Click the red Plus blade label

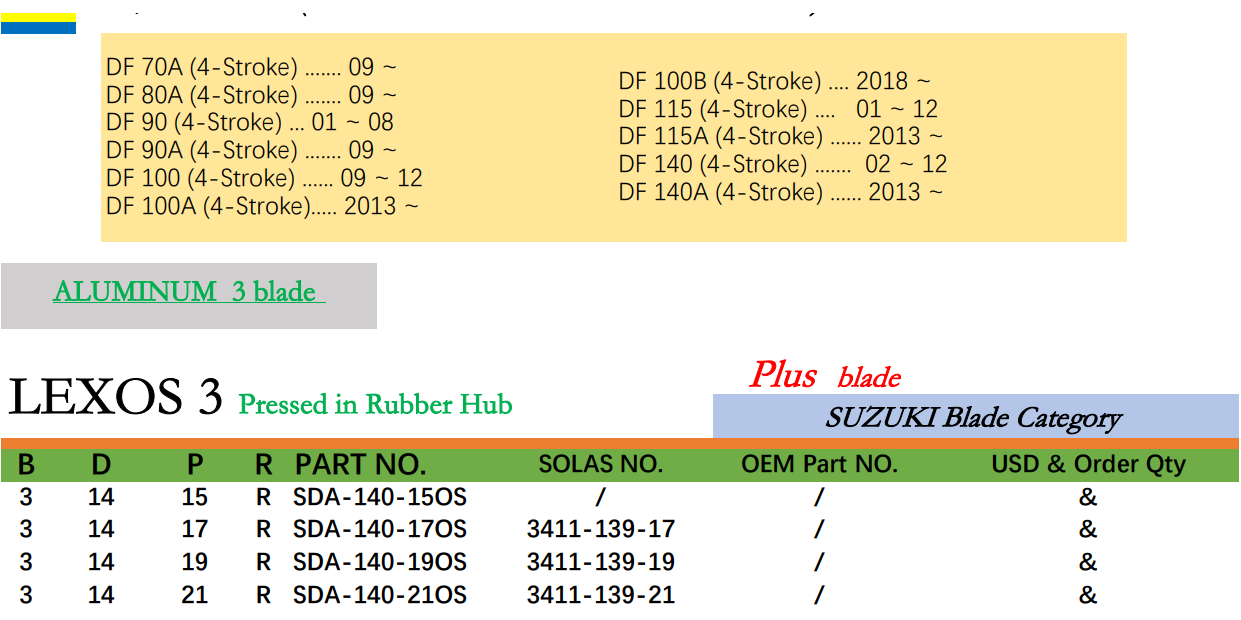click(825, 375)
